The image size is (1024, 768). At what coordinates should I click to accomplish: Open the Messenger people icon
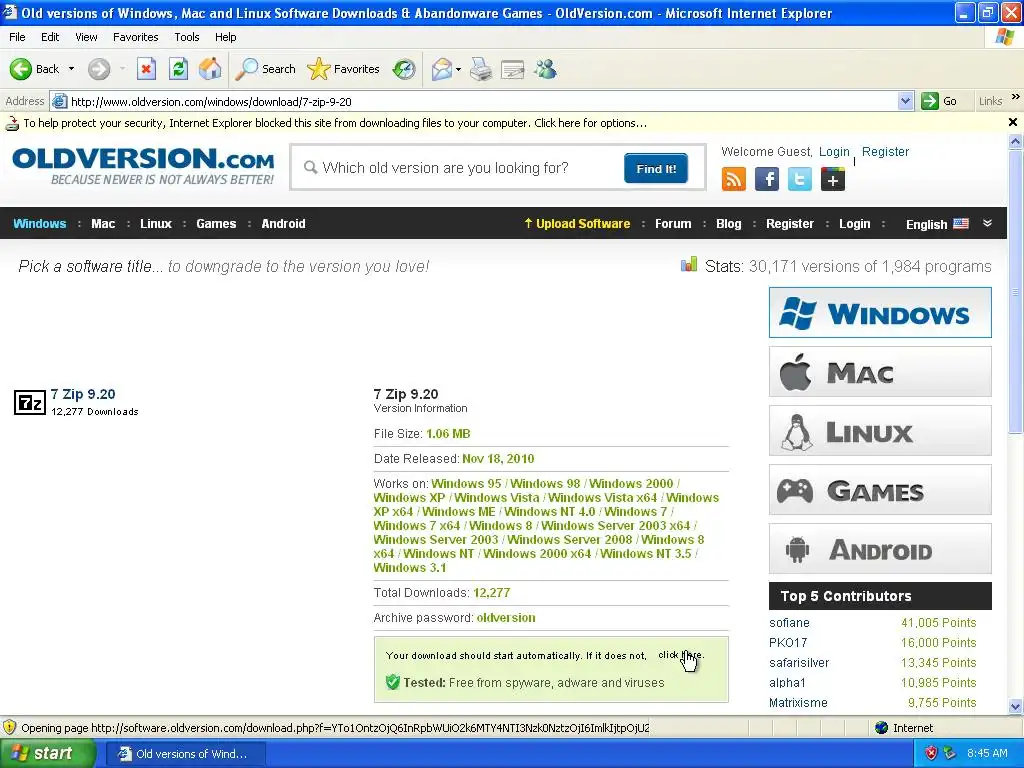click(545, 69)
